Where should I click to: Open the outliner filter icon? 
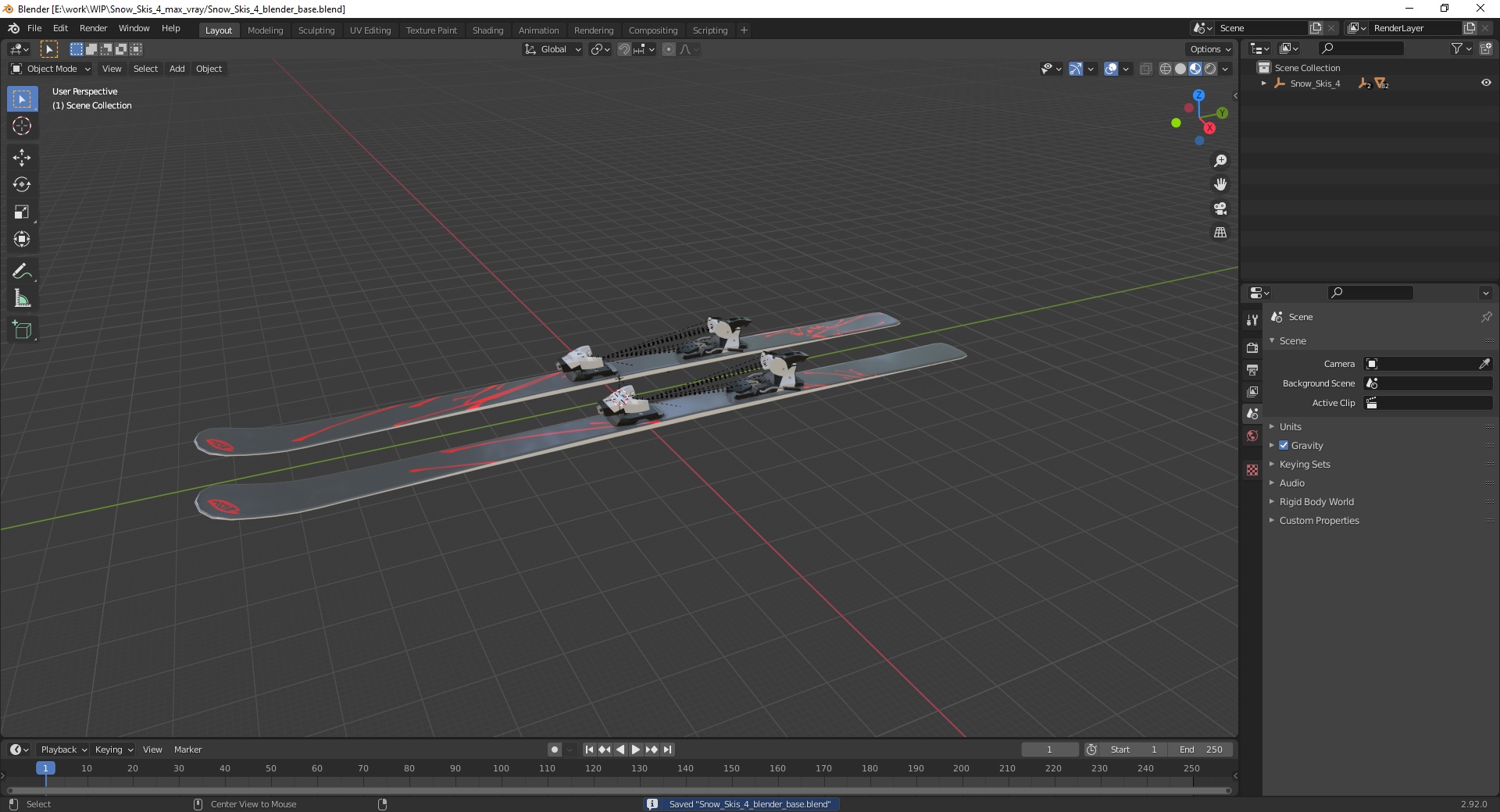click(1461, 48)
